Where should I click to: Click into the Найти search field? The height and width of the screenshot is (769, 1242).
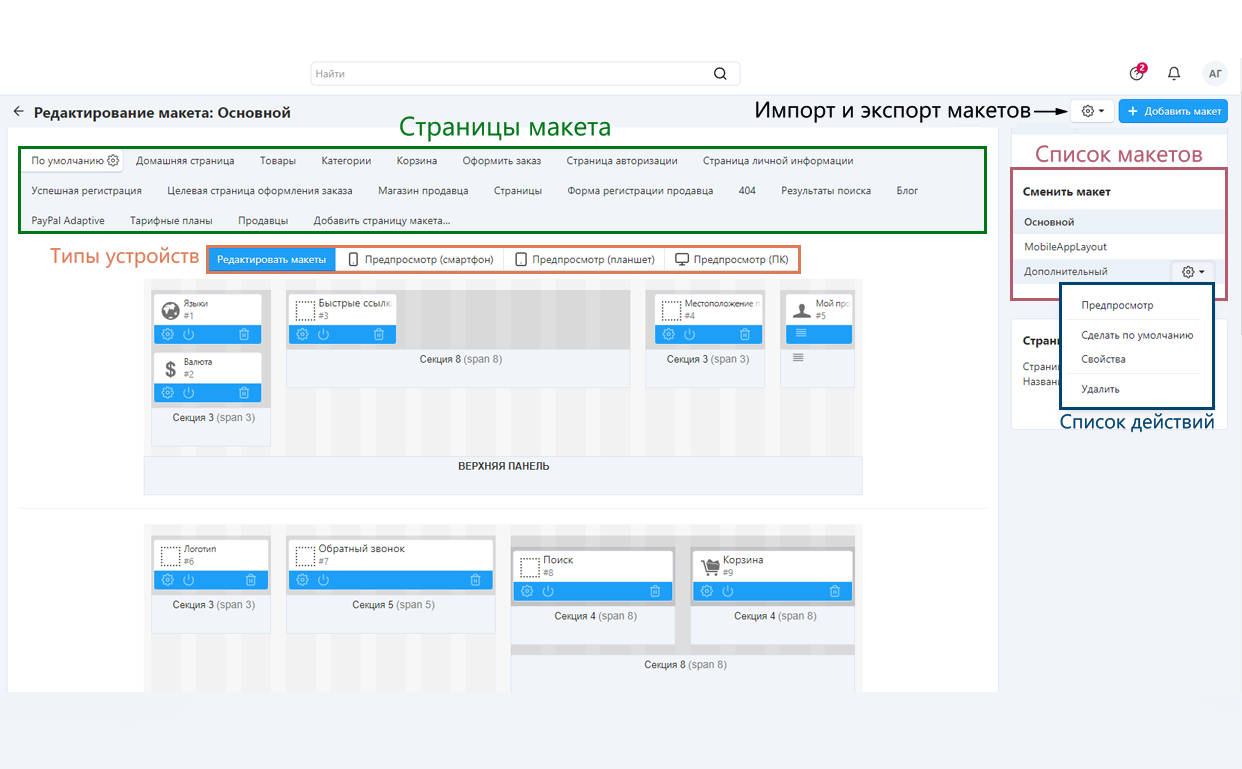click(x=510, y=74)
